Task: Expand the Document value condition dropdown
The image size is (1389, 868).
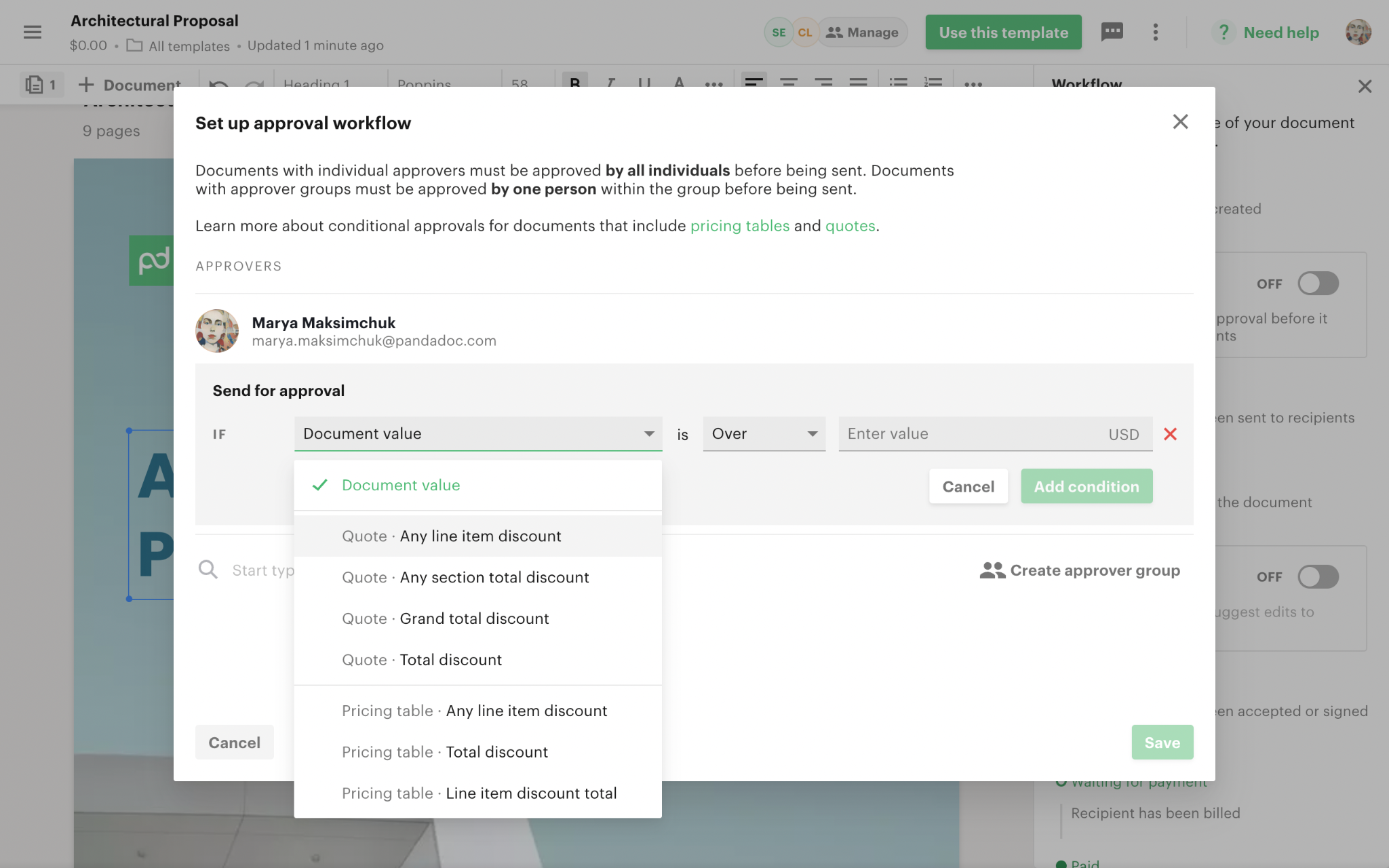Action: point(478,434)
